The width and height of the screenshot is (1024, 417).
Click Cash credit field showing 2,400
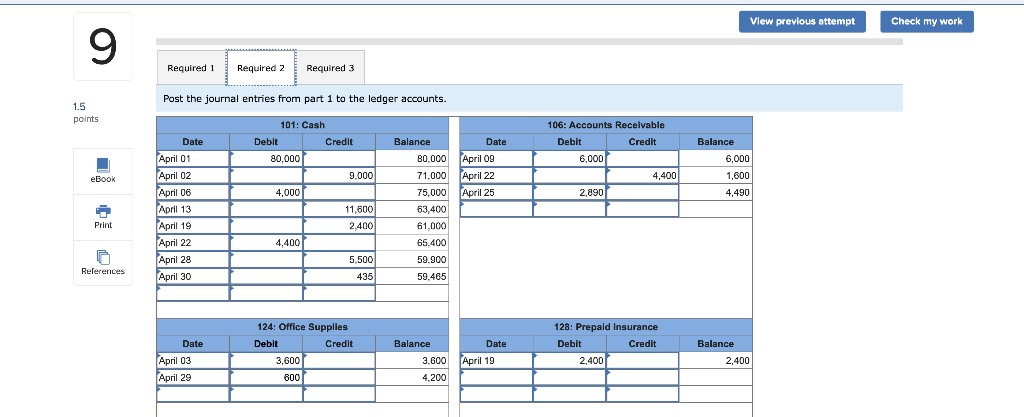[340, 226]
